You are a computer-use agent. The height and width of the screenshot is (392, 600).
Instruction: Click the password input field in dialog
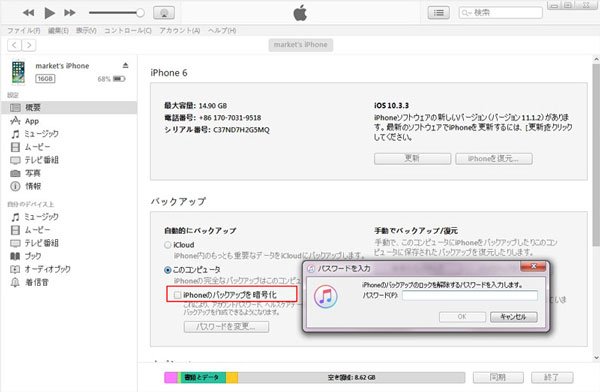(x=470, y=295)
